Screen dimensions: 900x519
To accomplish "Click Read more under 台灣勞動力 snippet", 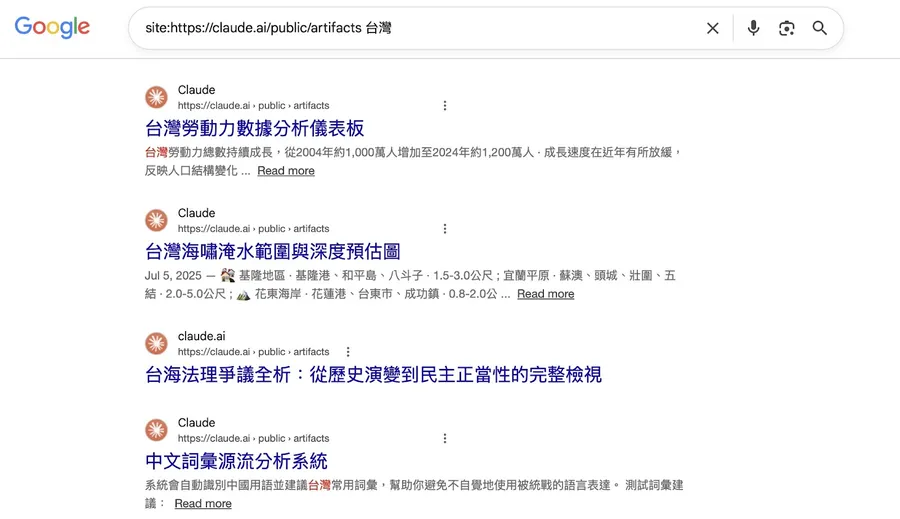I will [x=286, y=171].
